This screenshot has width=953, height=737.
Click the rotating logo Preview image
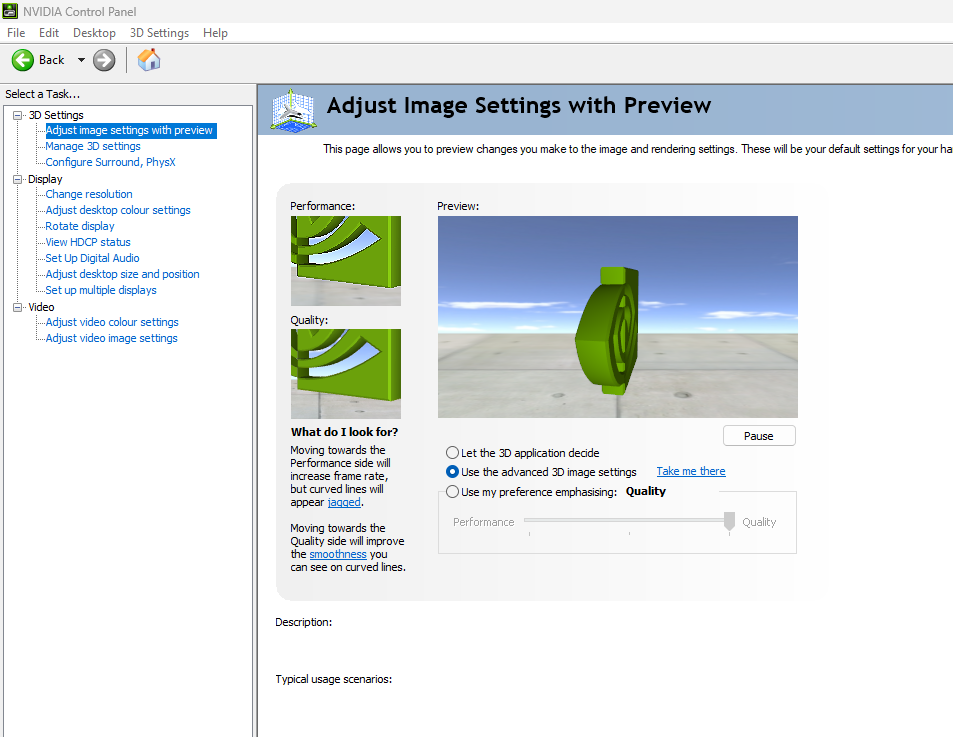(618, 317)
